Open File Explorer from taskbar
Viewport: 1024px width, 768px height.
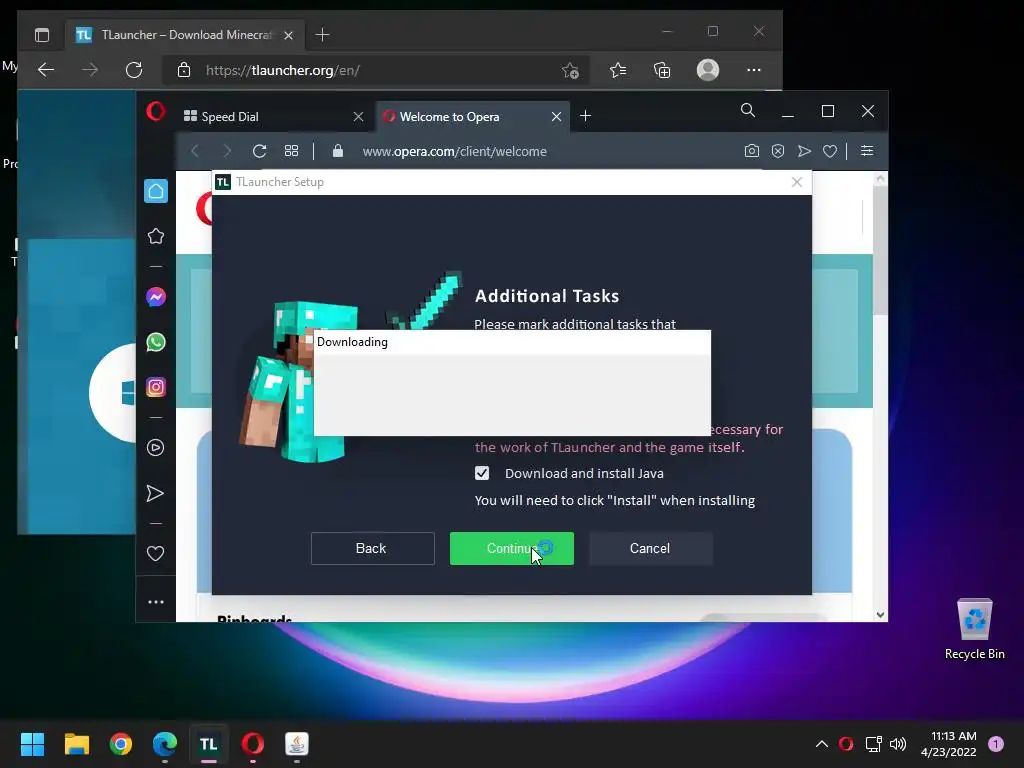point(76,744)
